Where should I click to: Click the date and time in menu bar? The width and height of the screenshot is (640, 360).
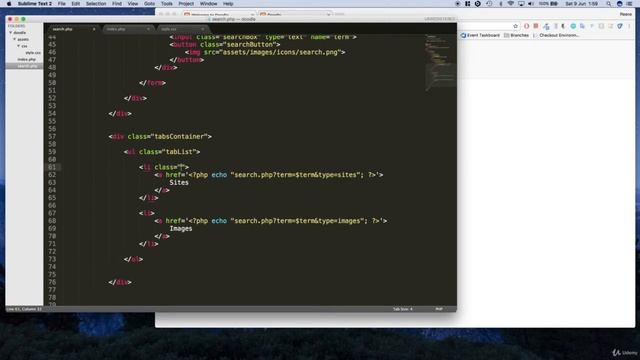581,4
